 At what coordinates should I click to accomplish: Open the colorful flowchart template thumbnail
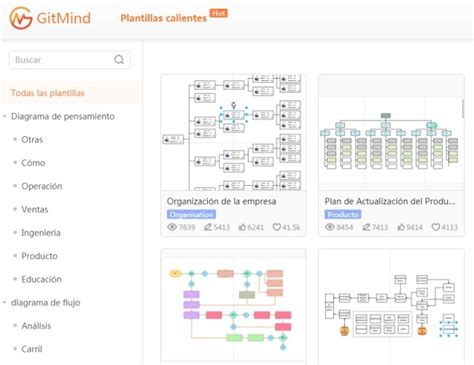coord(233,307)
